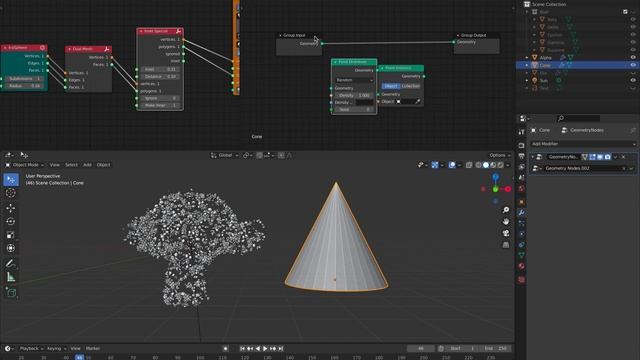Choose the Move tool
Image resolution: width=640 pixels, height=360 pixels.
(x=11, y=208)
